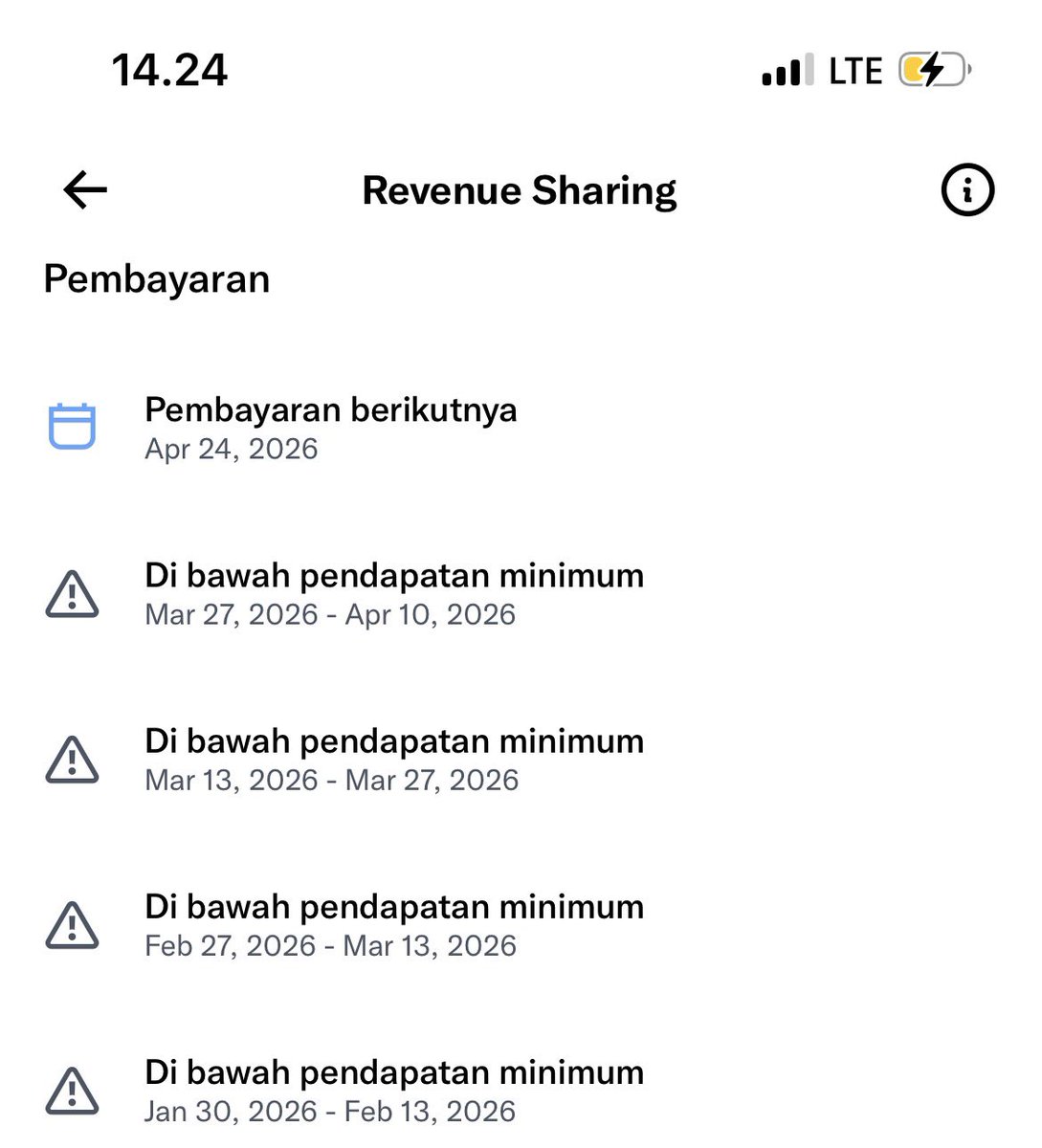Open the info icon for Revenue Sharing details
The image size is (1042, 1148).
966,189
